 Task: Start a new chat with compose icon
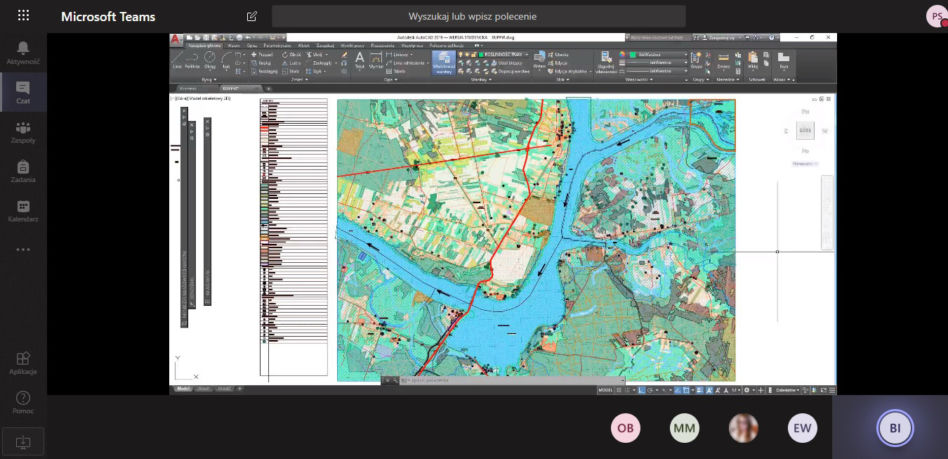pyautogui.click(x=252, y=16)
